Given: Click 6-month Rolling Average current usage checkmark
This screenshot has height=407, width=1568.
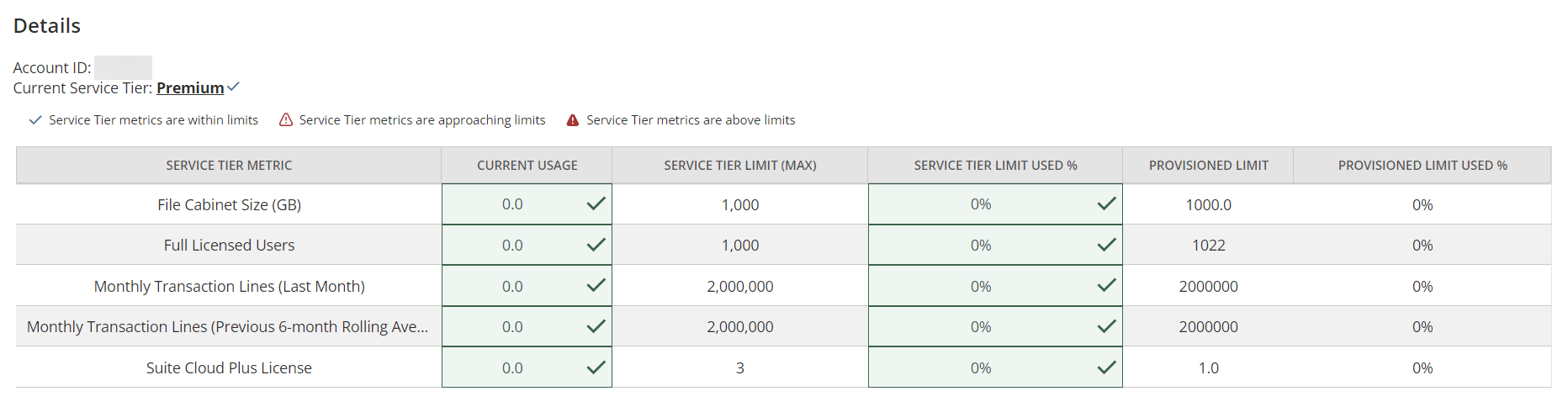Looking at the screenshot, I should tap(596, 326).
